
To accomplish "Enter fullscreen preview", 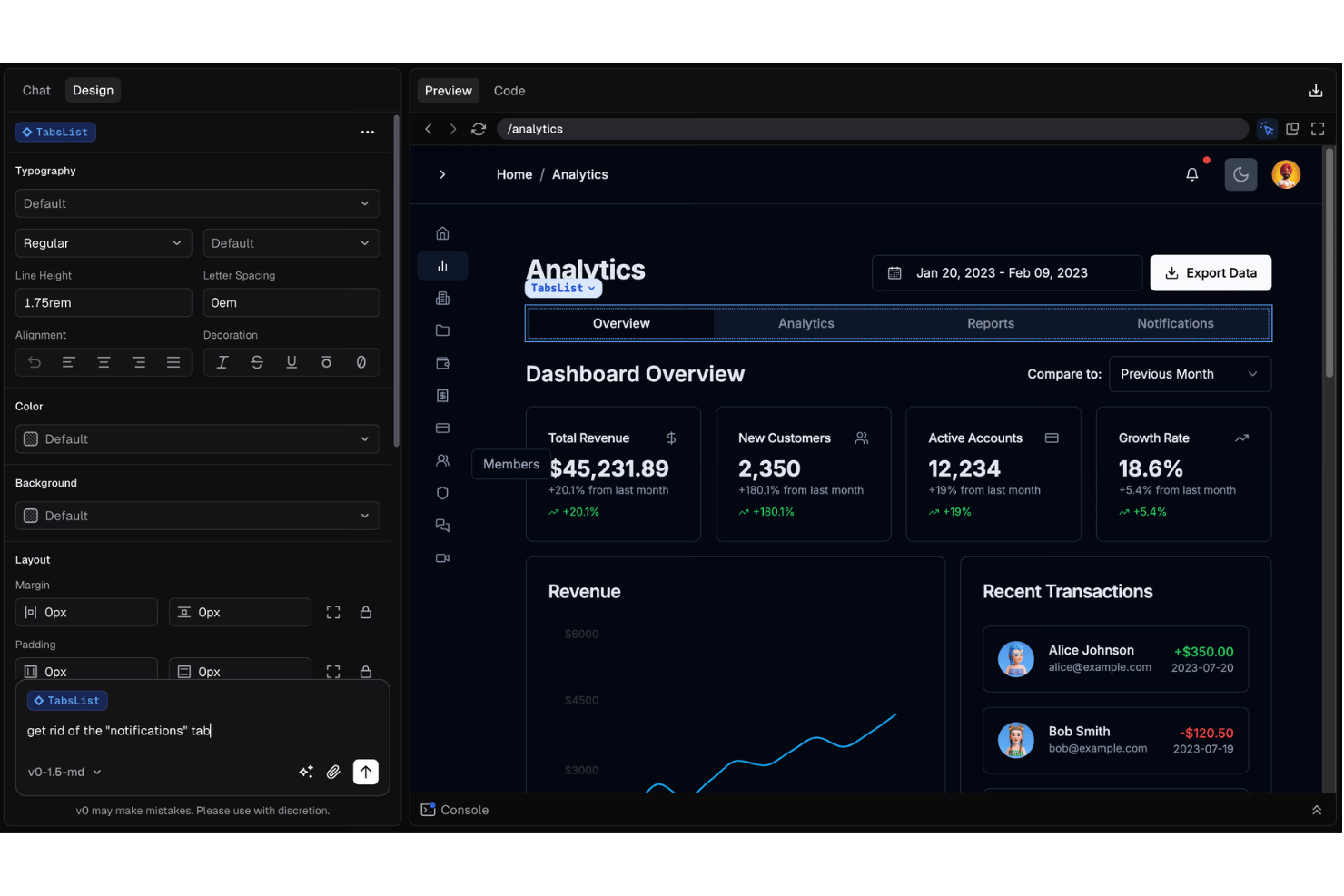I will (x=1318, y=129).
